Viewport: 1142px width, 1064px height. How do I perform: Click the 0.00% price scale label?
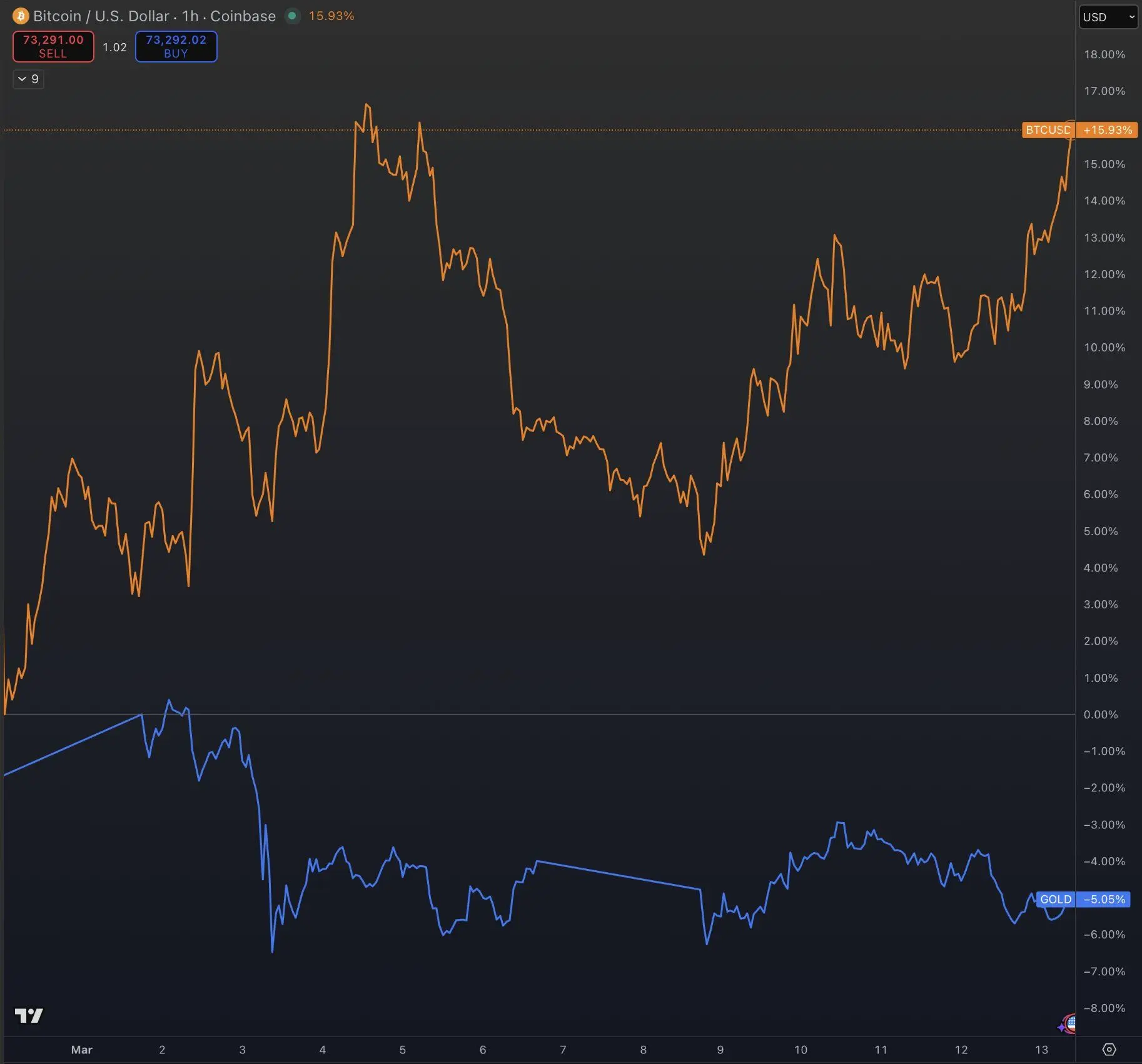pyautogui.click(x=1100, y=715)
